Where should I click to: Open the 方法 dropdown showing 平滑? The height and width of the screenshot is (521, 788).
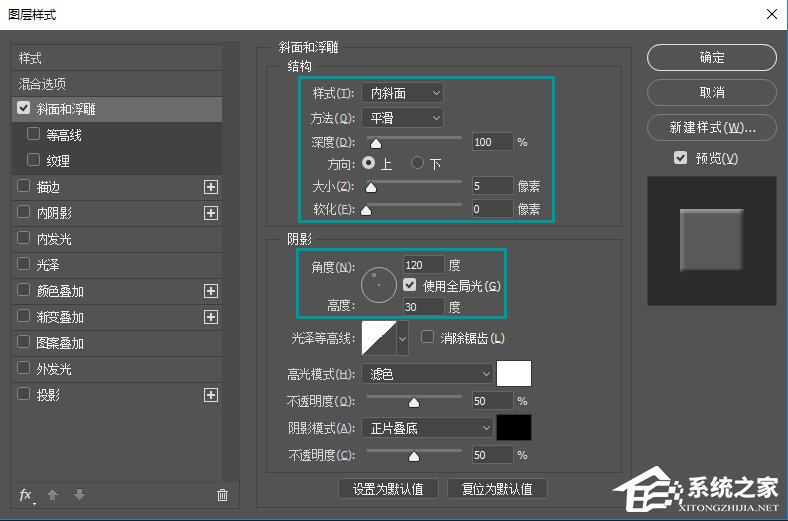pyautogui.click(x=403, y=118)
